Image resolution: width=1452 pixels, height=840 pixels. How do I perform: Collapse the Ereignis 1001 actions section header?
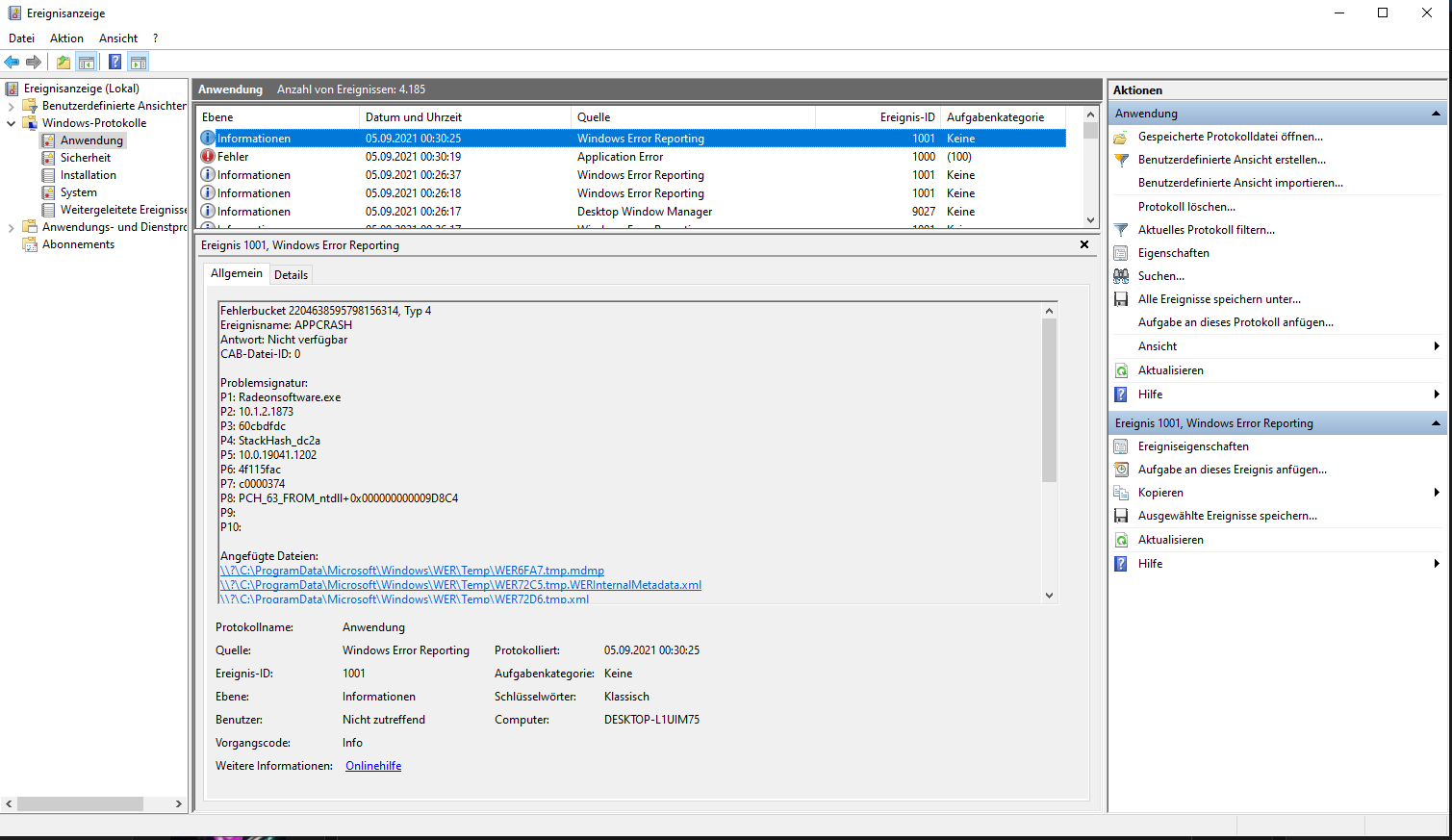[1436, 423]
